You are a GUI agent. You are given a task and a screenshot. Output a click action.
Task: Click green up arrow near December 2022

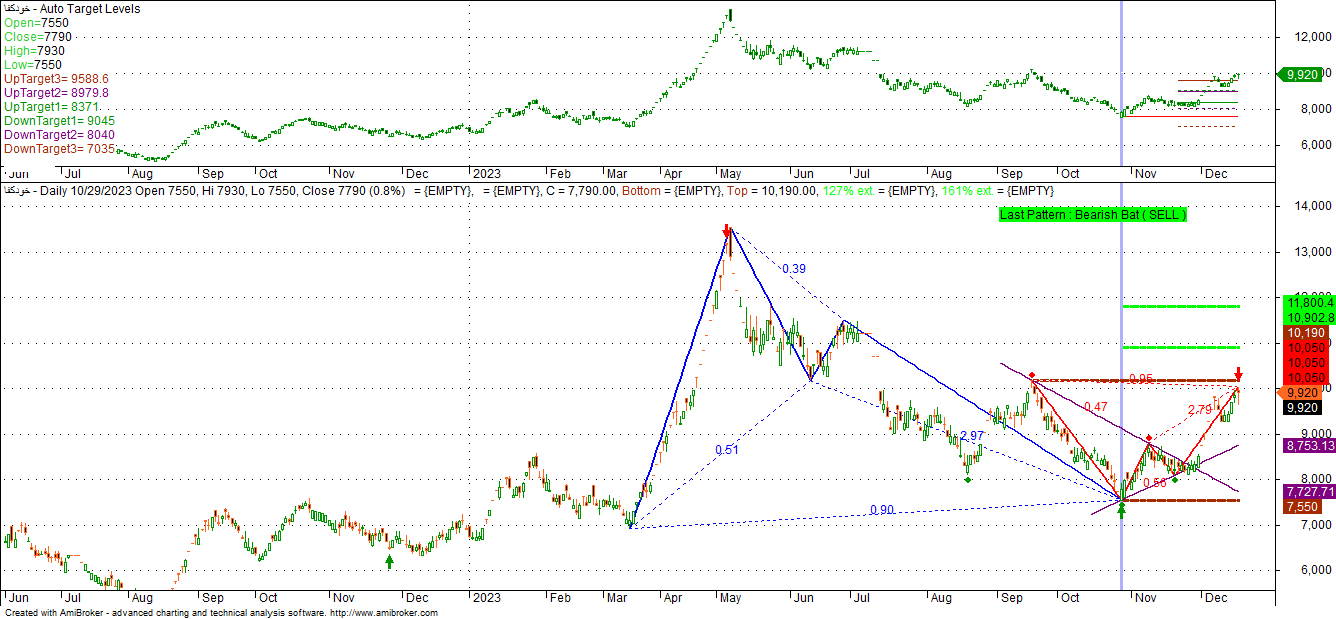(x=390, y=563)
